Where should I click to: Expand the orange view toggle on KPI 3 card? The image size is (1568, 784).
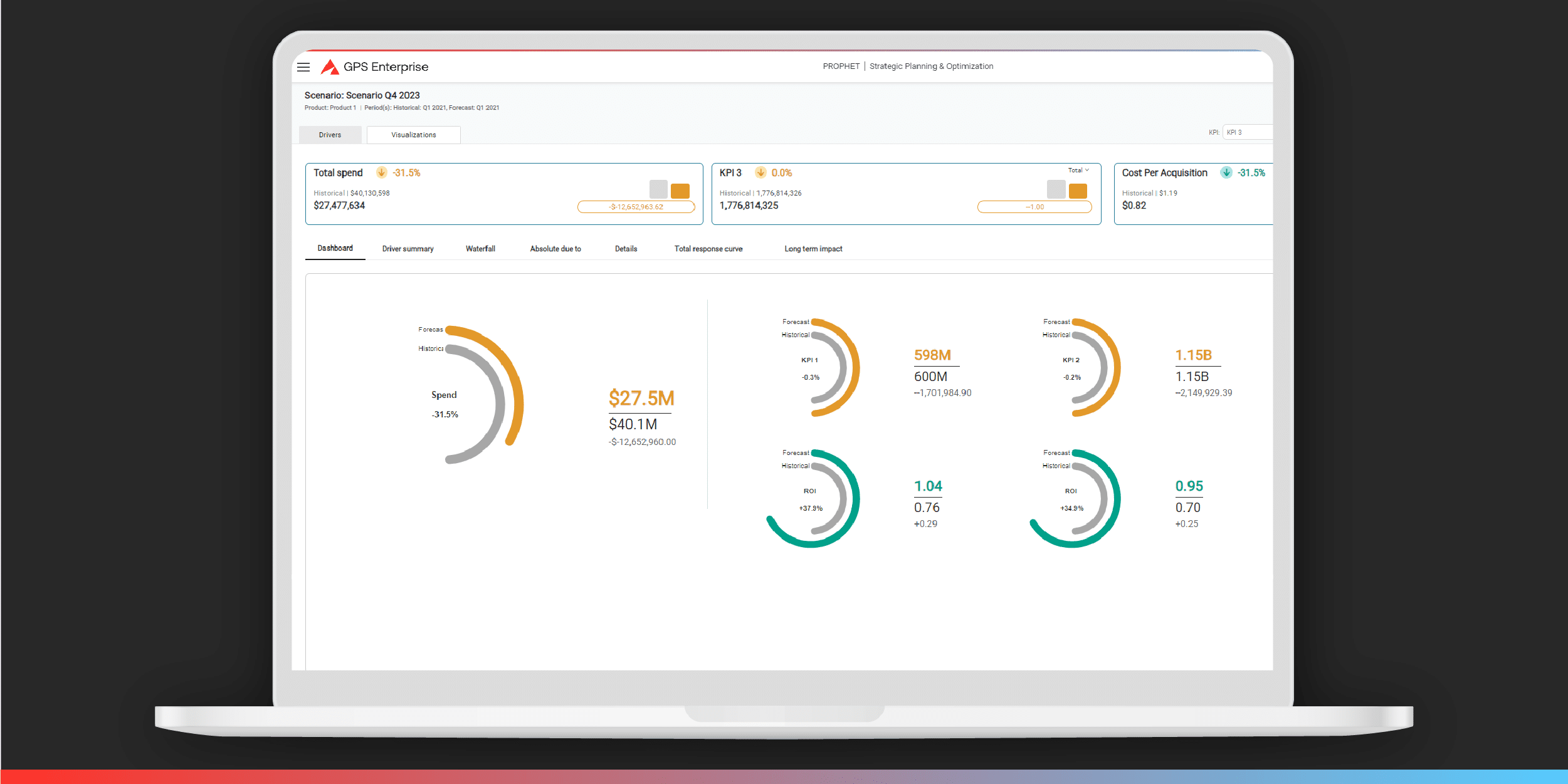click(x=1078, y=191)
